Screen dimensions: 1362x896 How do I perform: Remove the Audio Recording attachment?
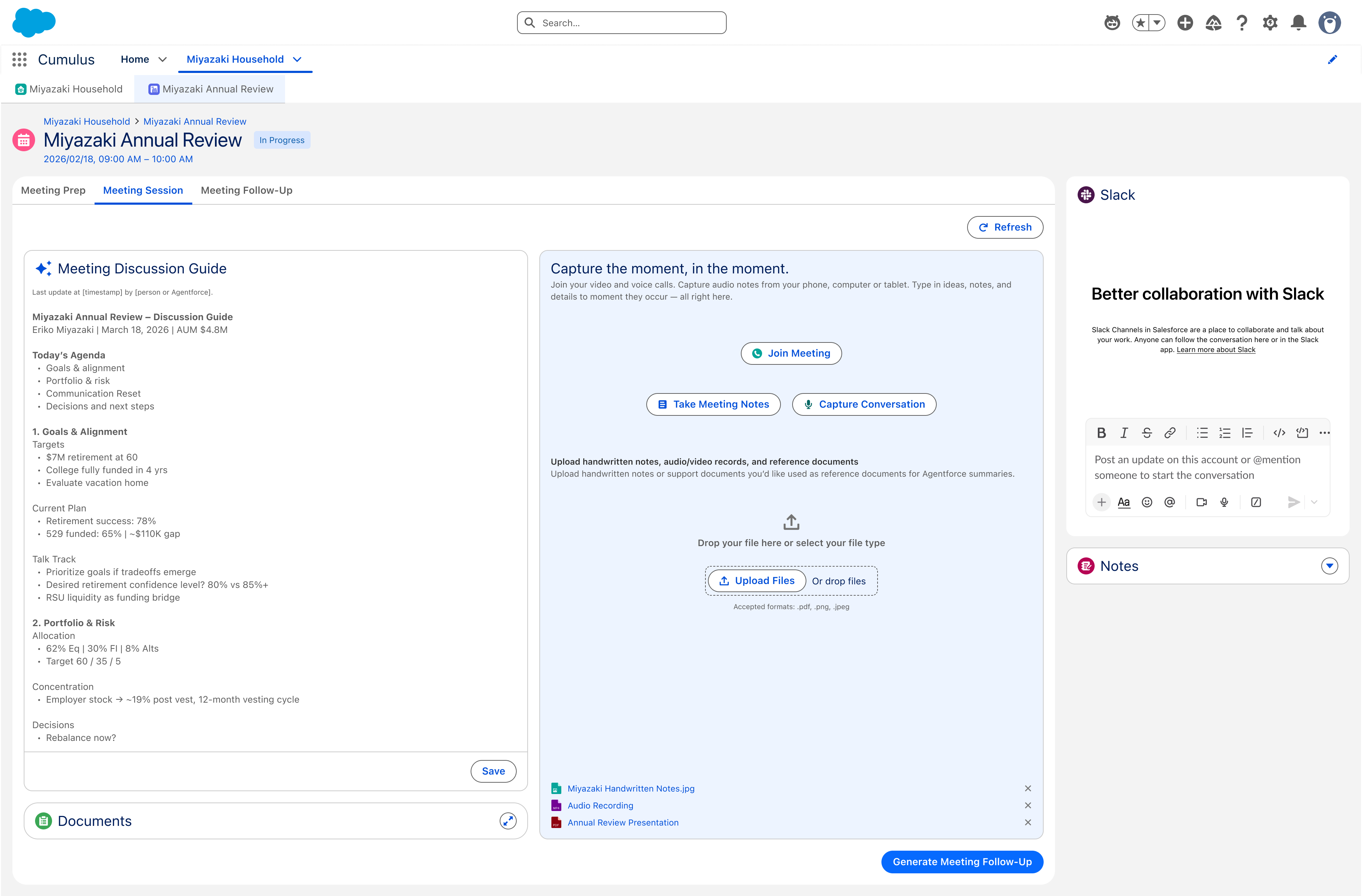[x=1028, y=806]
